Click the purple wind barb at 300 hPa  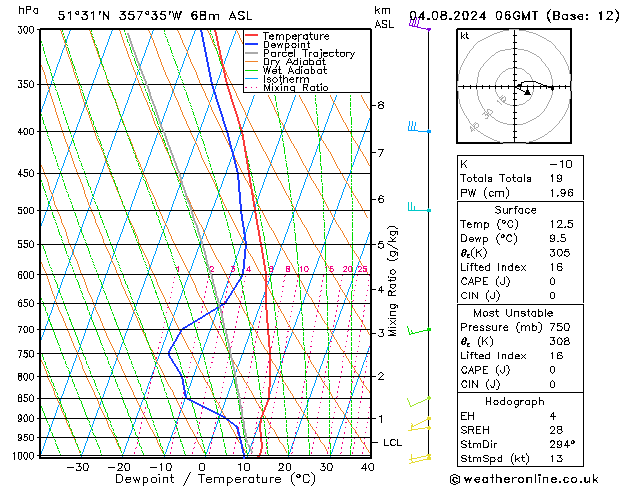[420, 25]
